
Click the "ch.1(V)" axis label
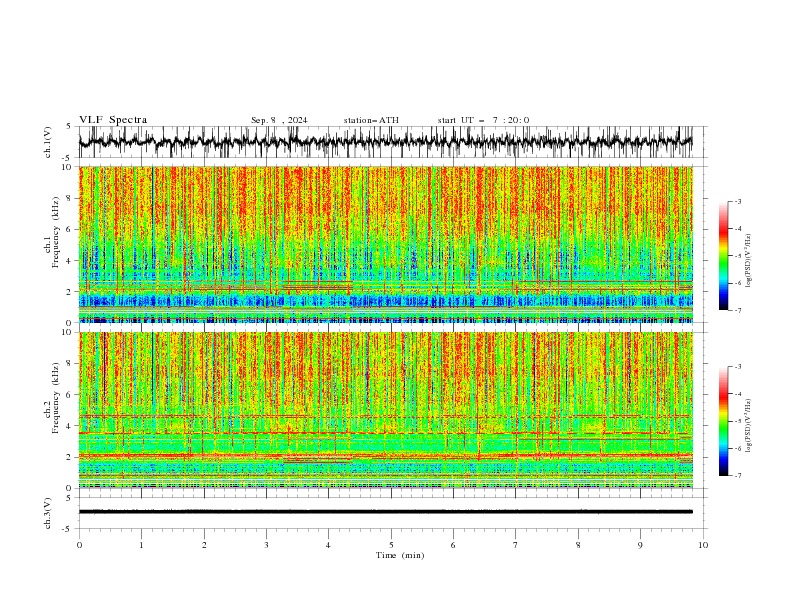(x=48, y=142)
